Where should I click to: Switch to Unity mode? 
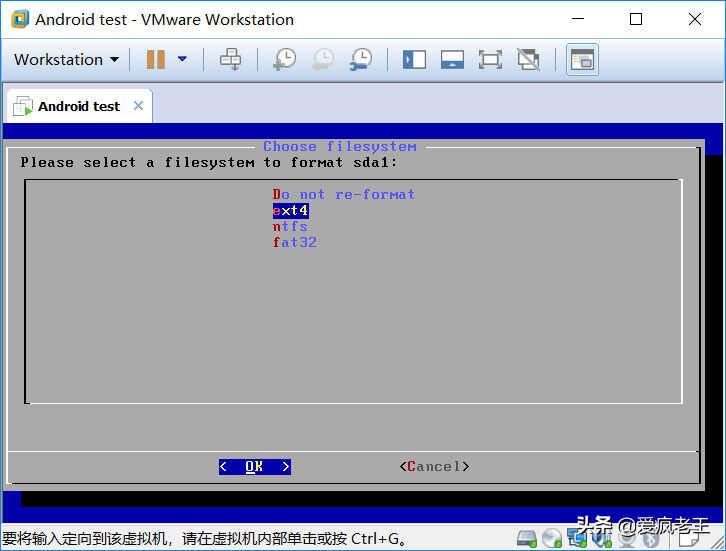coord(528,60)
